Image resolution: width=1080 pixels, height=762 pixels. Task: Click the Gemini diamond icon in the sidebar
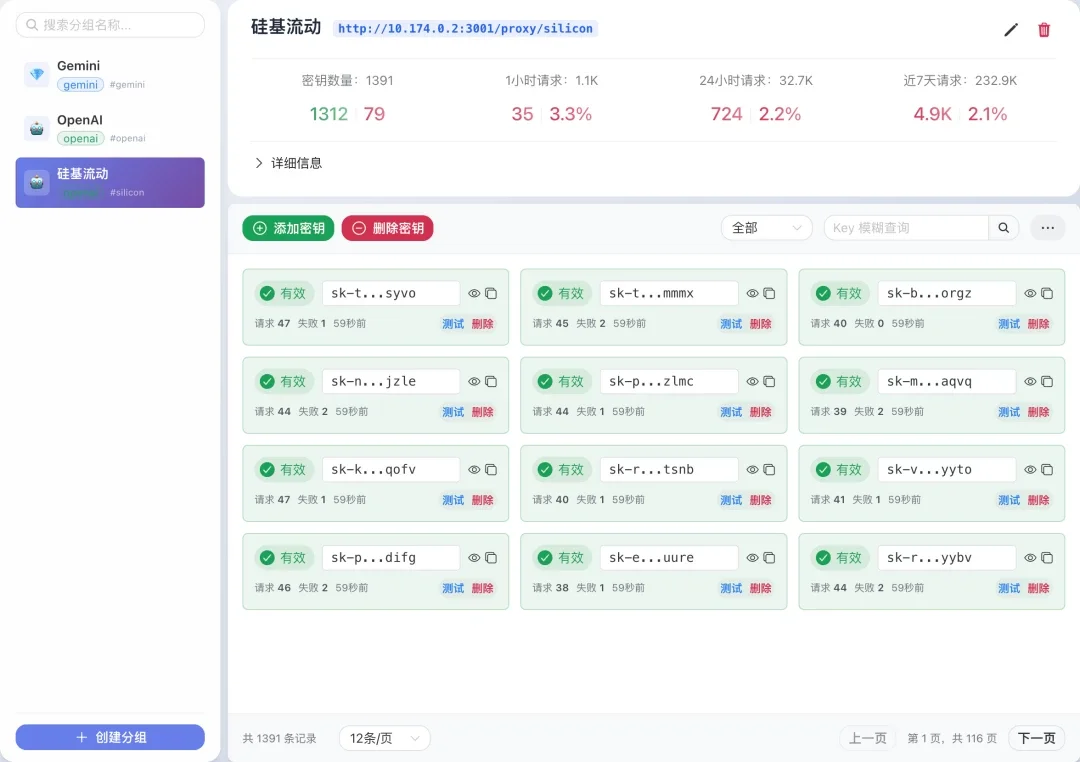tap(36, 73)
